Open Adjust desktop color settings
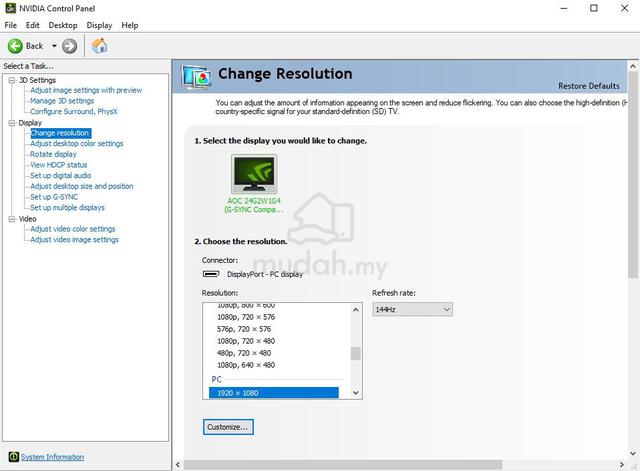The width and height of the screenshot is (640, 471). (77, 144)
